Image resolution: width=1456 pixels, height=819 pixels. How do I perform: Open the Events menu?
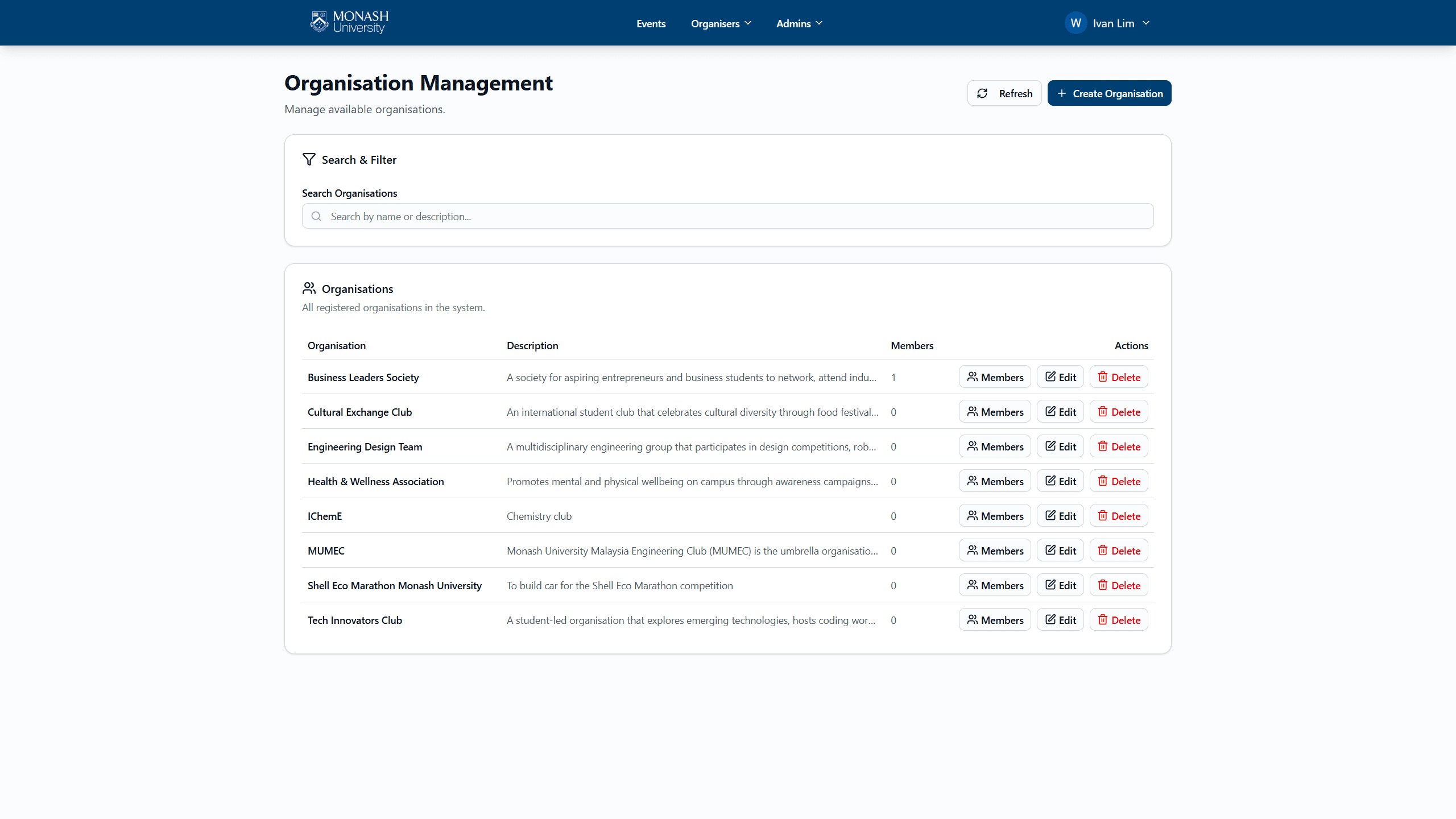click(x=651, y=23)
